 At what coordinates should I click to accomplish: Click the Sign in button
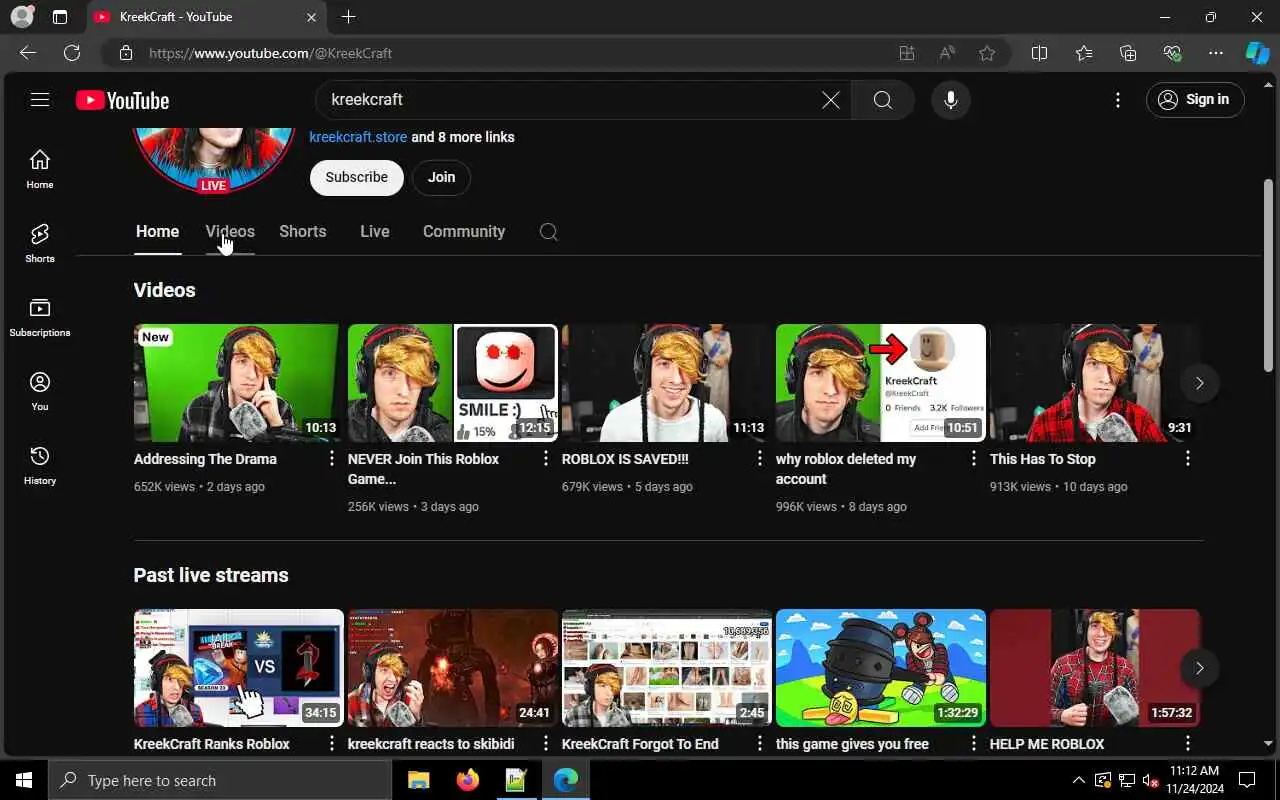pos(1195,100)
